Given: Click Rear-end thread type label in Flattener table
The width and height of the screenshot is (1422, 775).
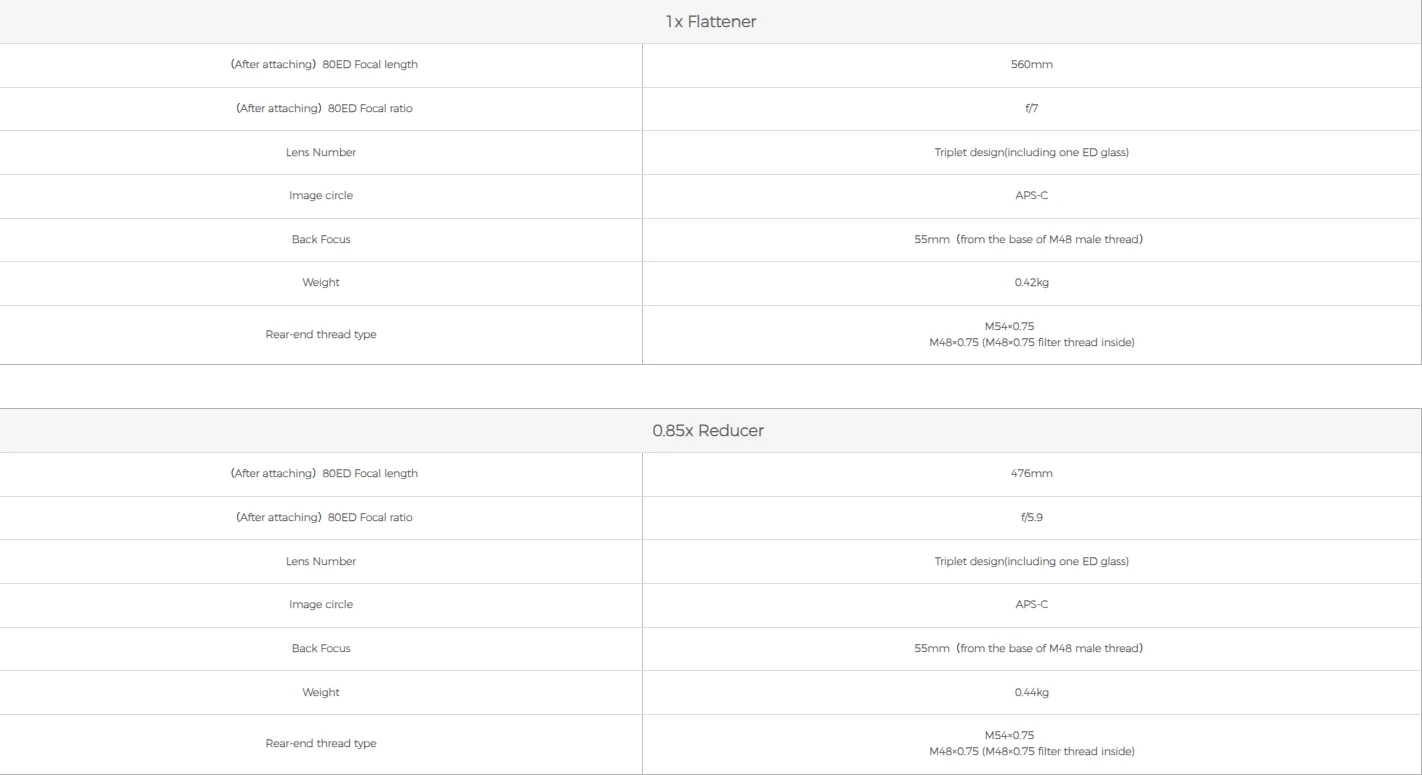Looking at the screenshot, I should click(321, 335).
